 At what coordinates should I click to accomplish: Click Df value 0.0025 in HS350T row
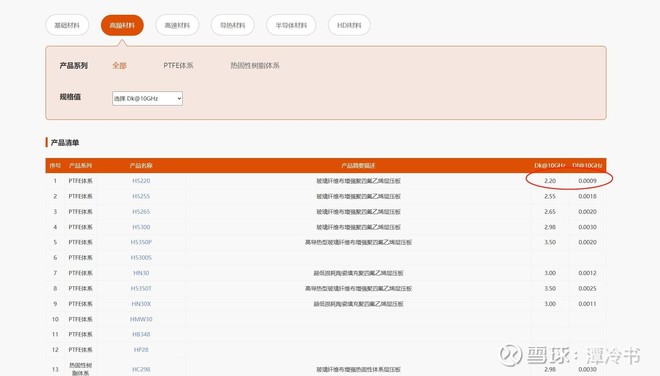(587, 288)
